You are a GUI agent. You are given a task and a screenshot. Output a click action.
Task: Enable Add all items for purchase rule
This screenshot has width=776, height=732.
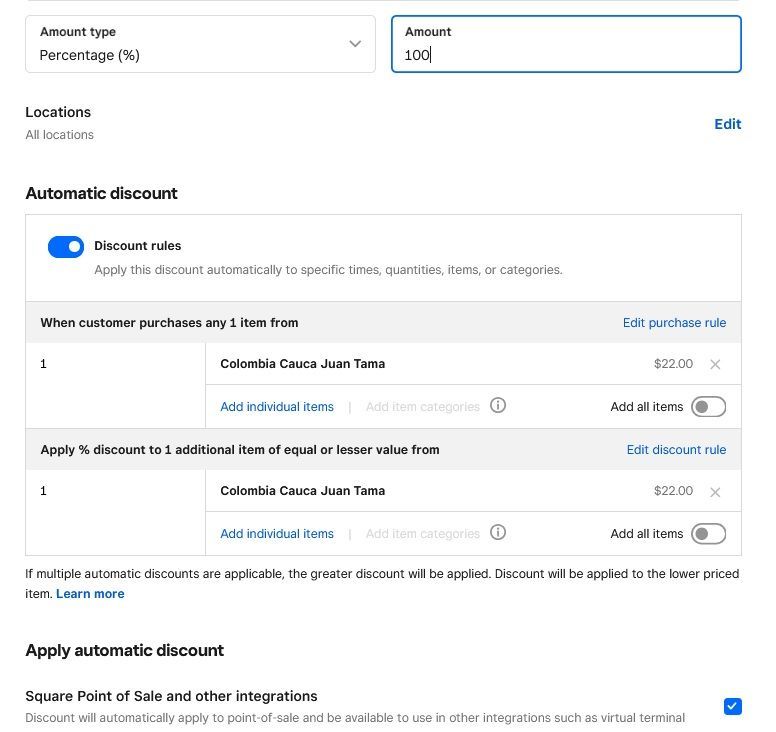click(x=708, y=407)
